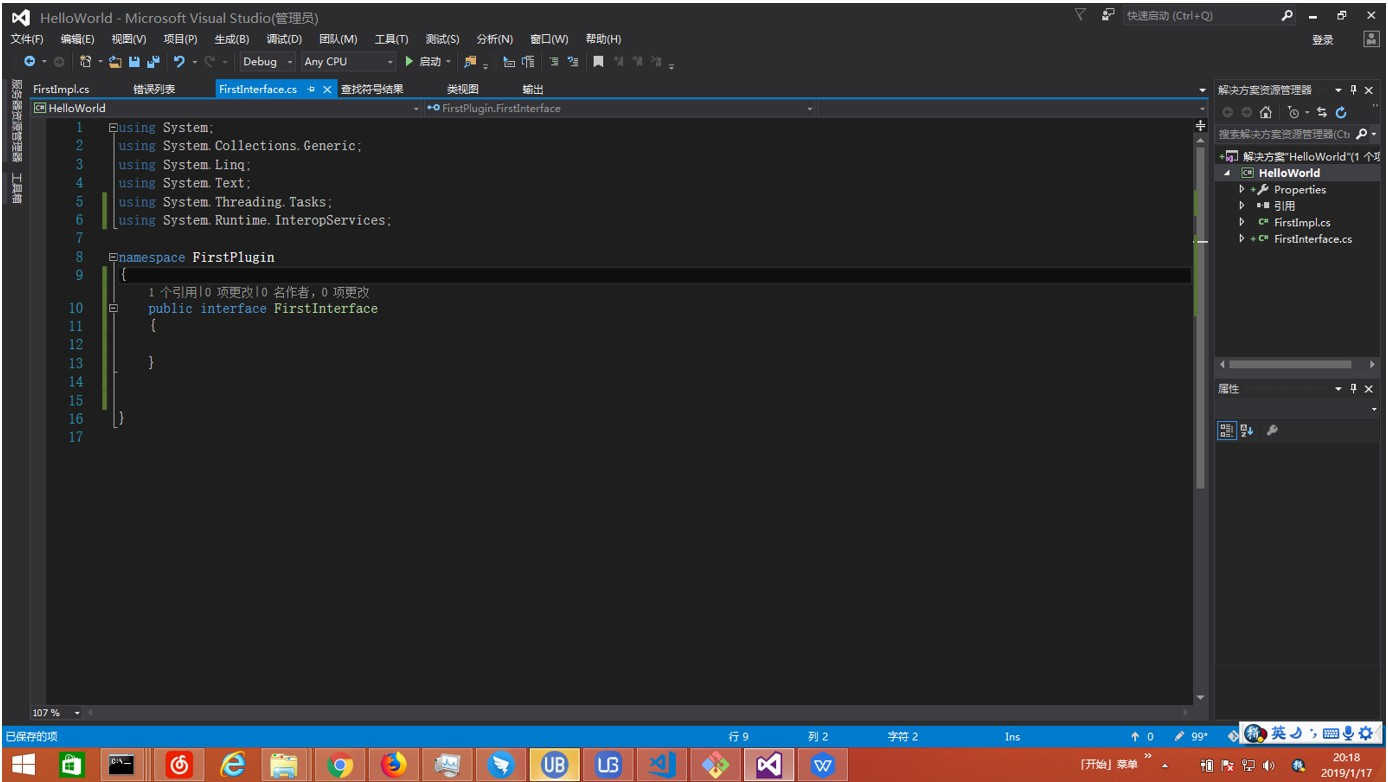The width and height of the screenshot is (1388, 782).
Task: Uncomment the selected lines
Action: (x=572, y=62)
